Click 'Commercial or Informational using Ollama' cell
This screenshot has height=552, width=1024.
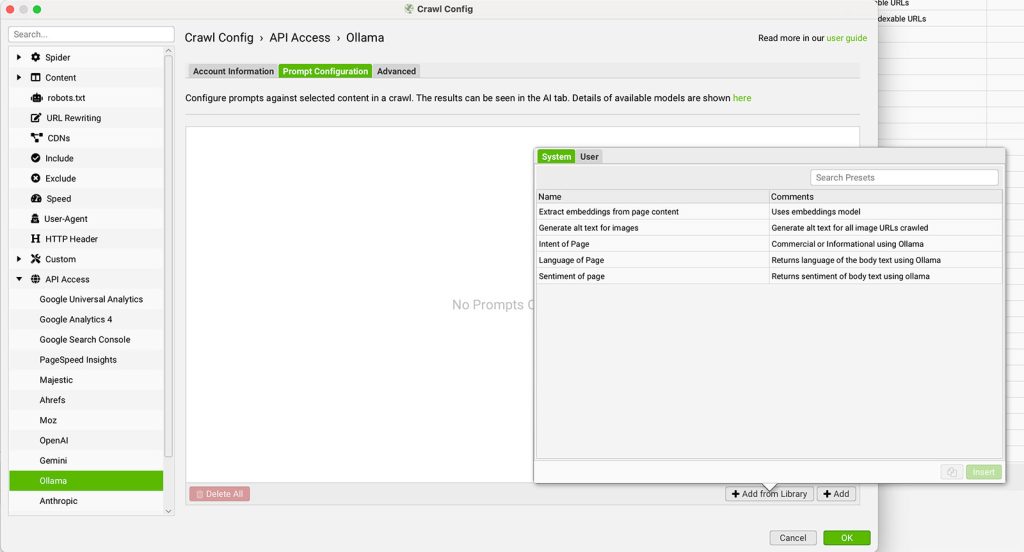point(886,244)
